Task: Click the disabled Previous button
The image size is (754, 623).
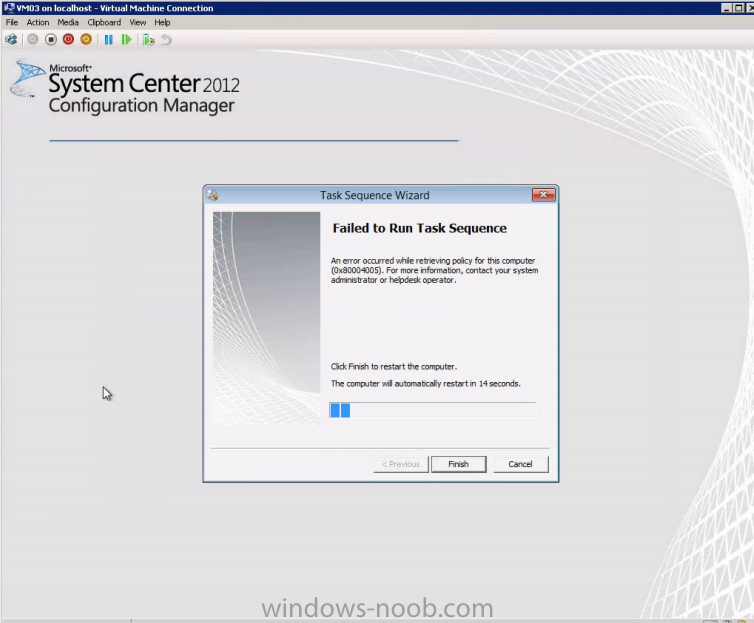Action: pos(401,464)
